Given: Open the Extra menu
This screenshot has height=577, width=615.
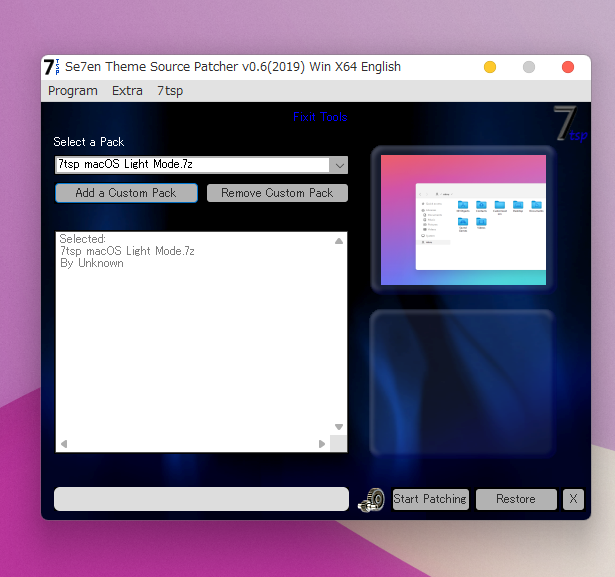Looking at the screenshot, I should (x=127, y=91).
